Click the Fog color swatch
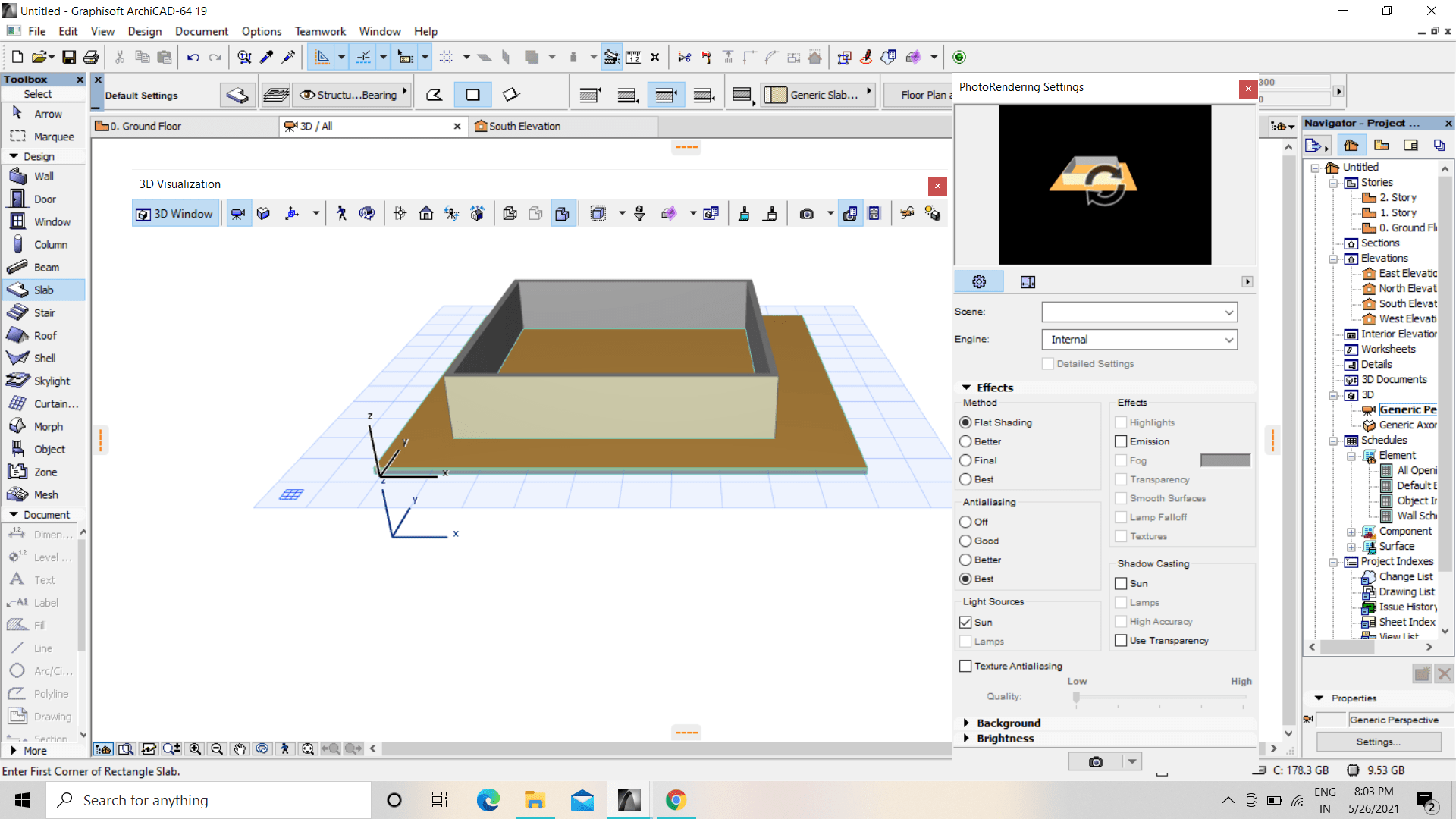Image resolution: width=1456 pixels, height=819 pixels. [x=1225, y=460]
